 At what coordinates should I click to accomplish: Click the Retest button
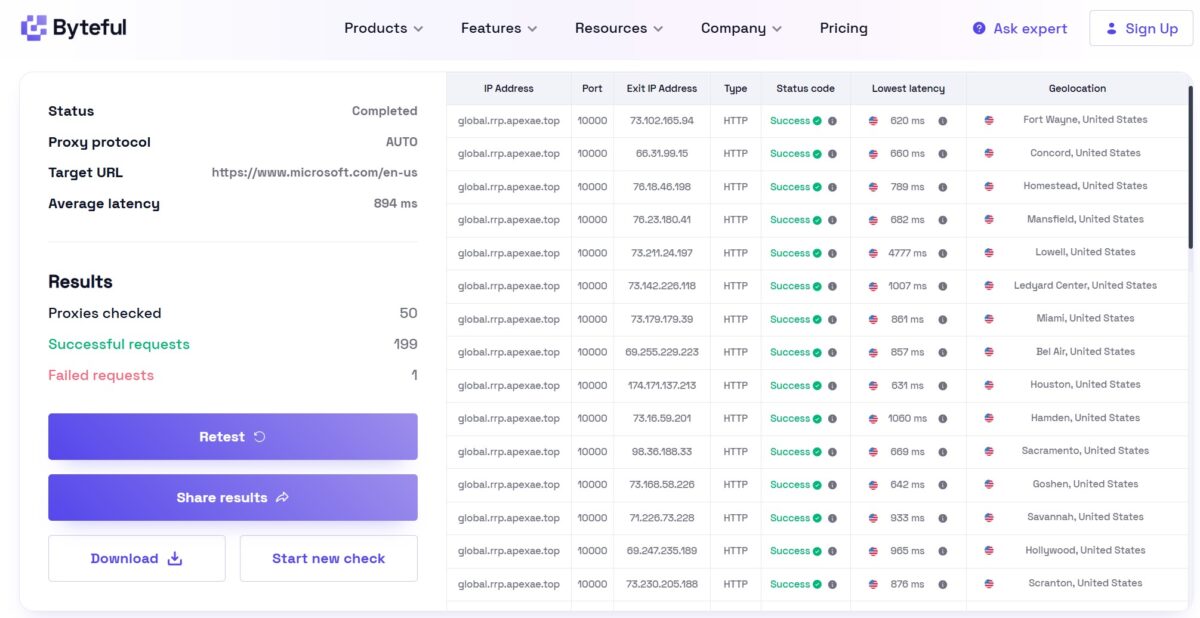pyautogui.click(x=233, y=437)
